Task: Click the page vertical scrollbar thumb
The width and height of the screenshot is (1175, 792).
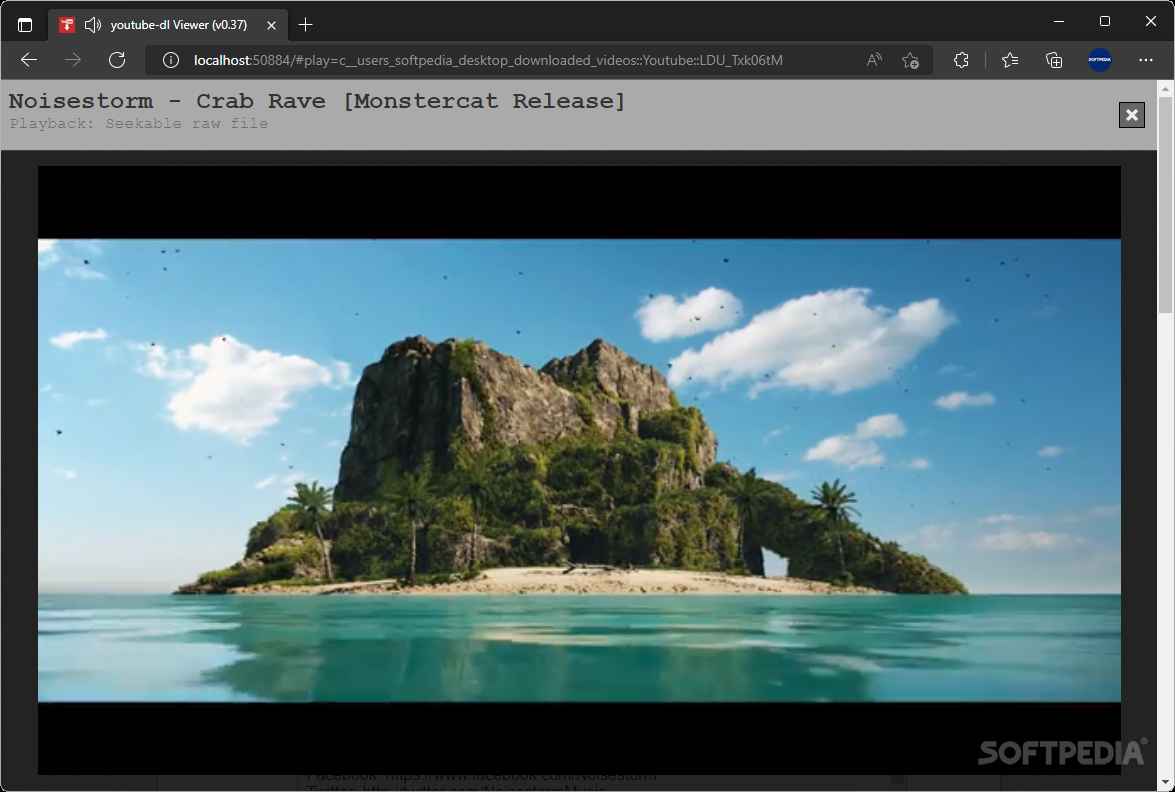Action: [x=1165, y=205]
